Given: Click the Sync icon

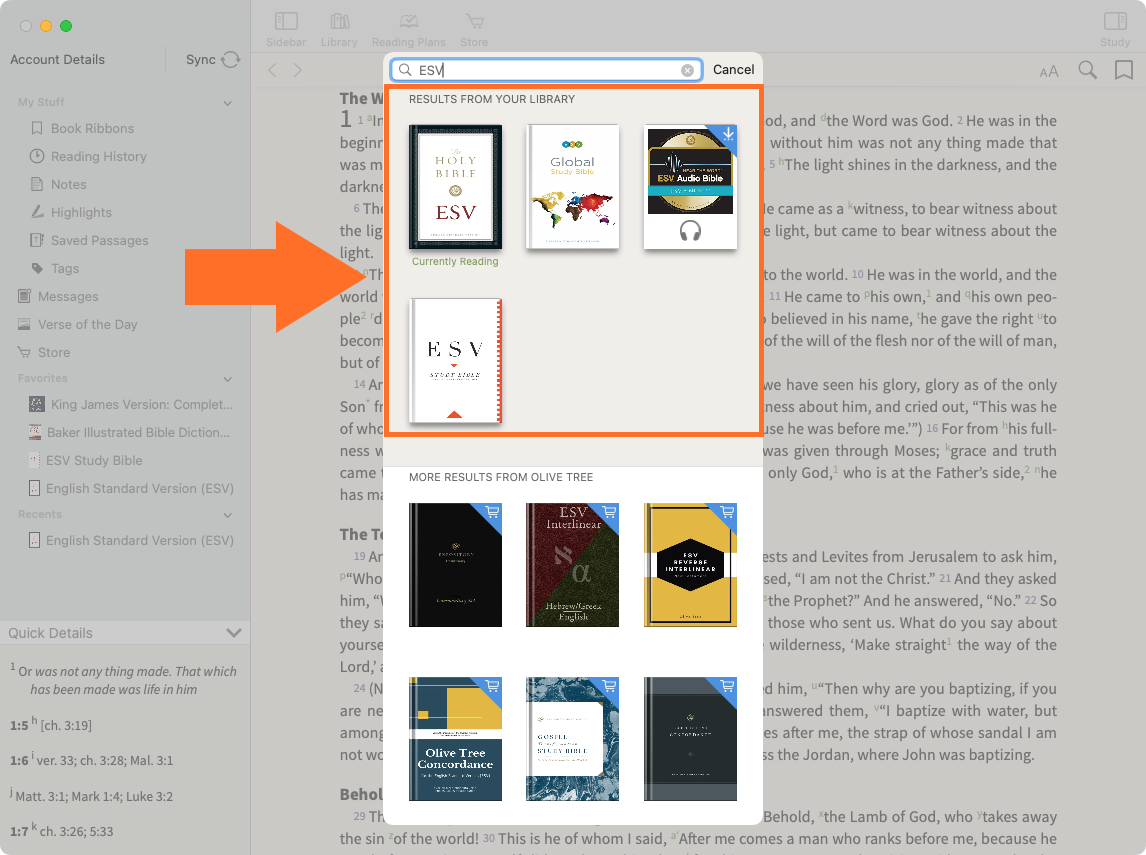Looking at the screenshot, I should click(x=231, y=59).
